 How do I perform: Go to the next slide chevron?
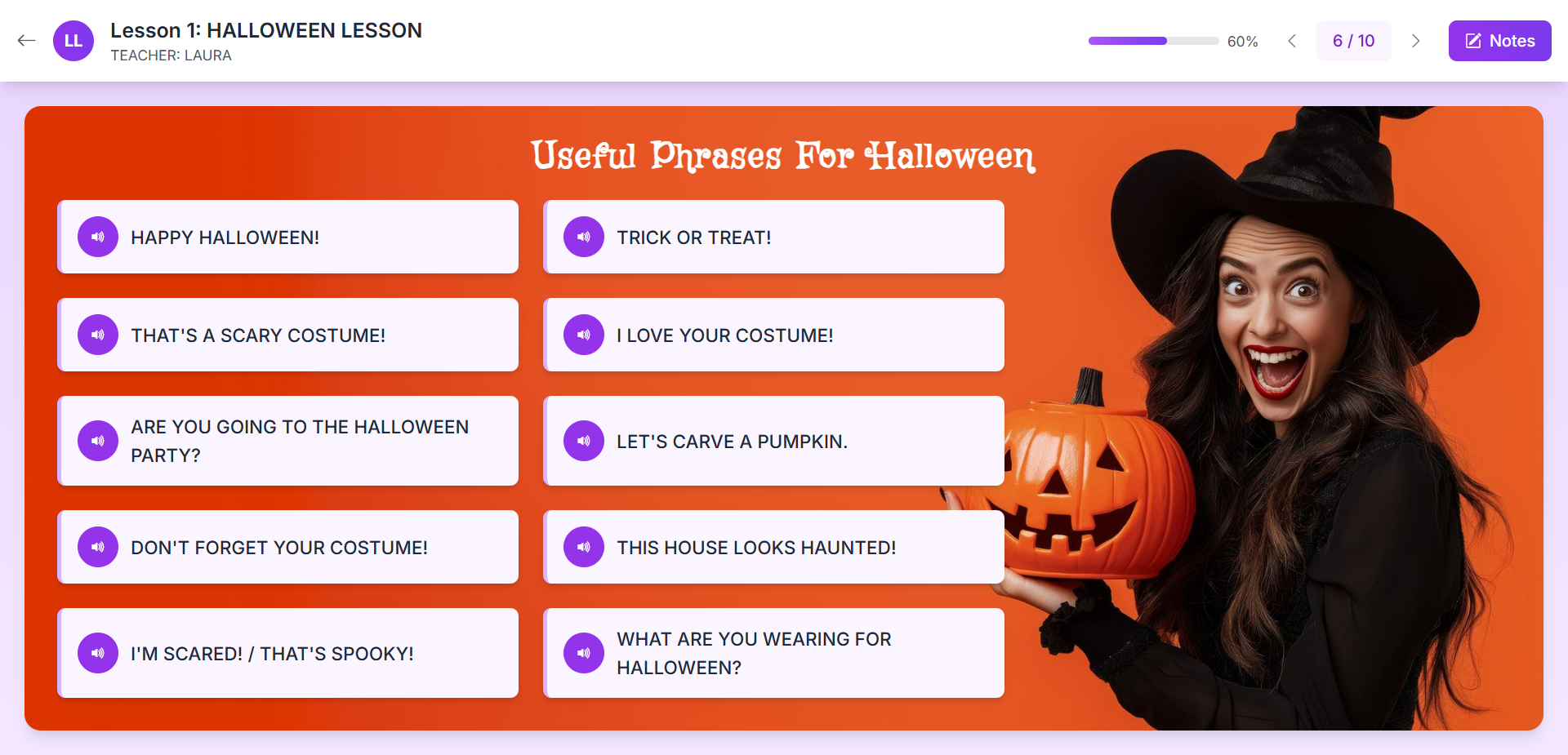point(1416,41)
